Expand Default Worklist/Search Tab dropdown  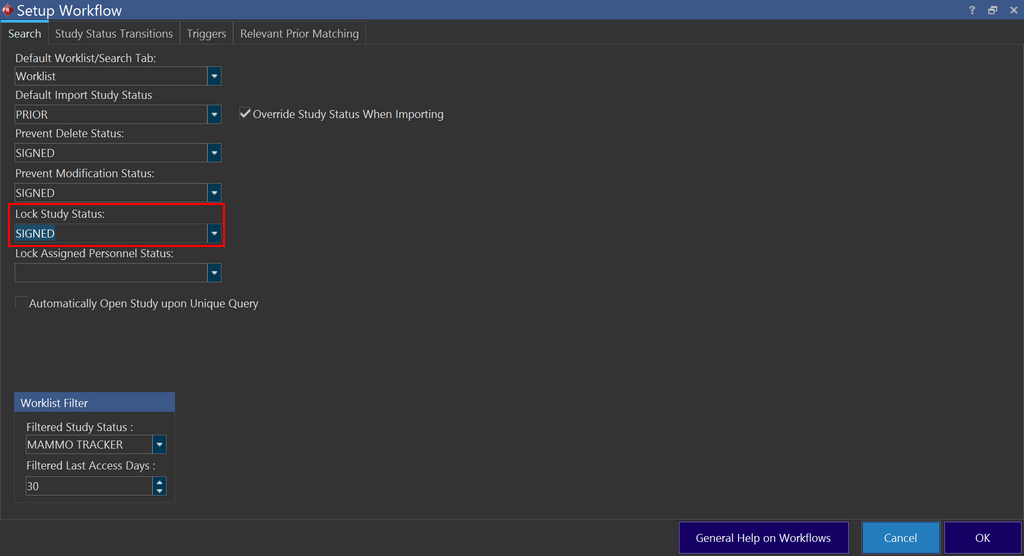tap(214, 76)
